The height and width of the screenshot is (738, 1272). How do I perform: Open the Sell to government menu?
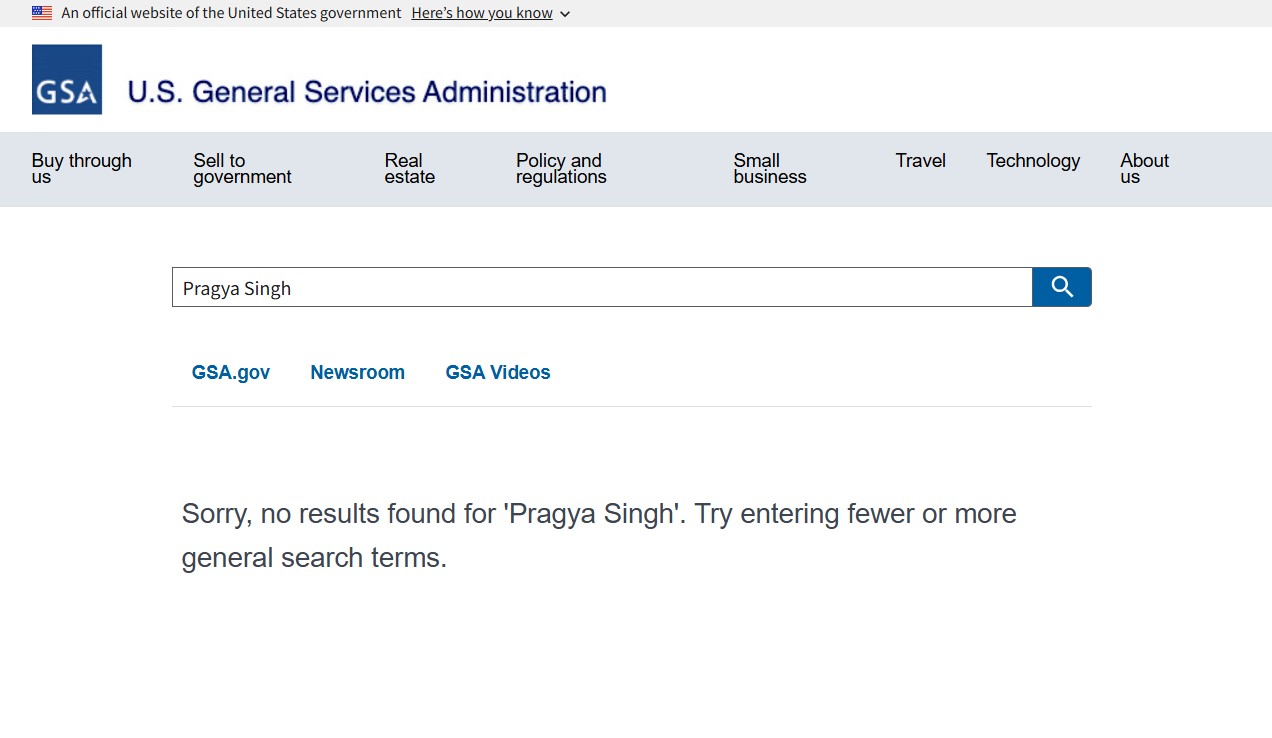click(242, 168)
